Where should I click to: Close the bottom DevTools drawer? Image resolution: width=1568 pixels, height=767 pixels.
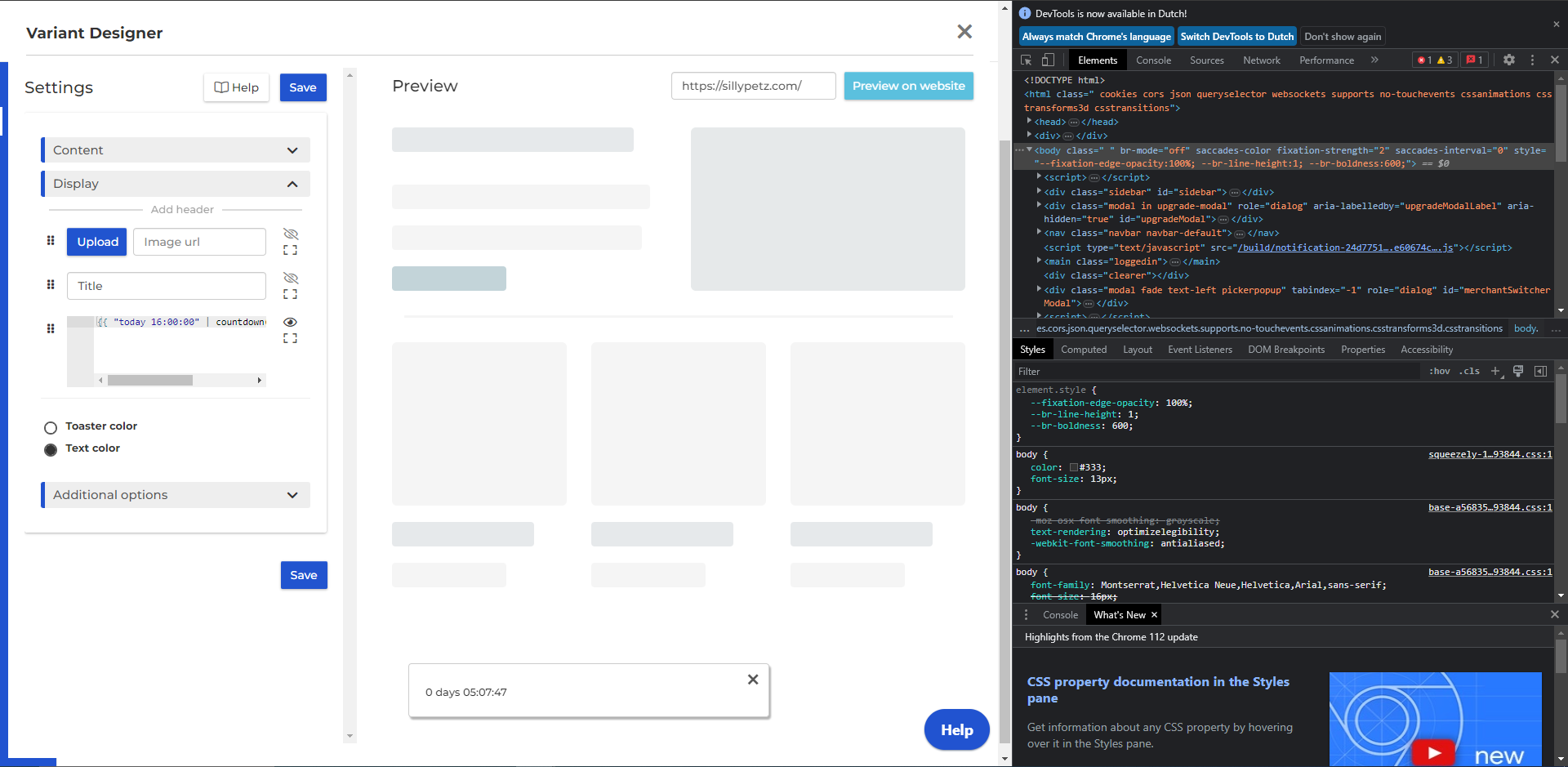[x=1555, y=614]
